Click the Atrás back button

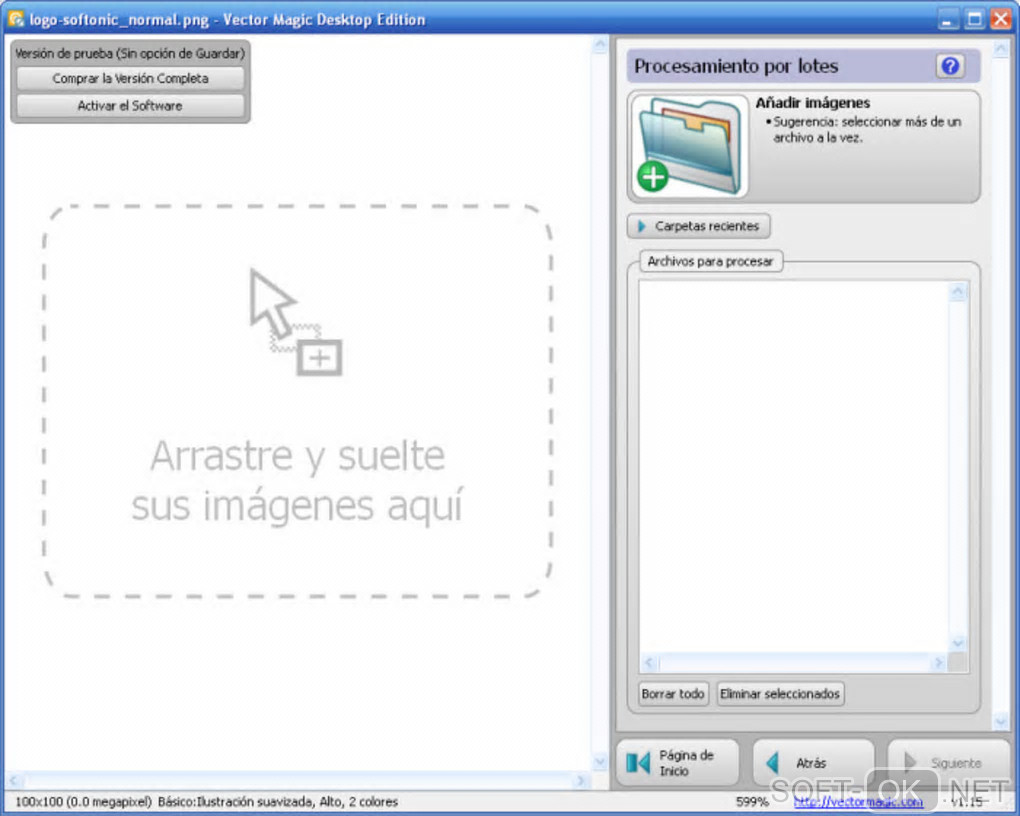tap(813, 762)
